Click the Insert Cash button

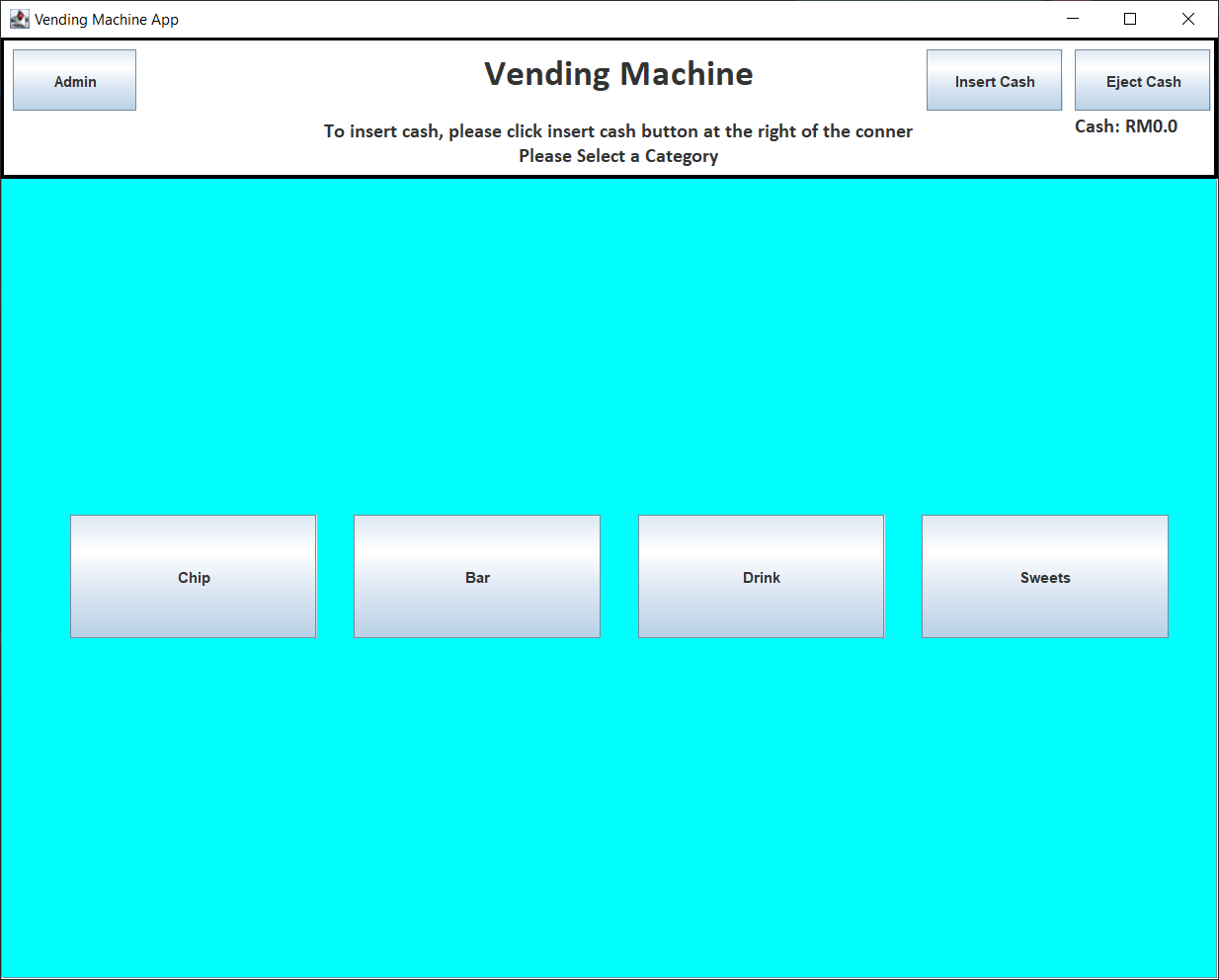pyautogui.click(x=994, y=80)
